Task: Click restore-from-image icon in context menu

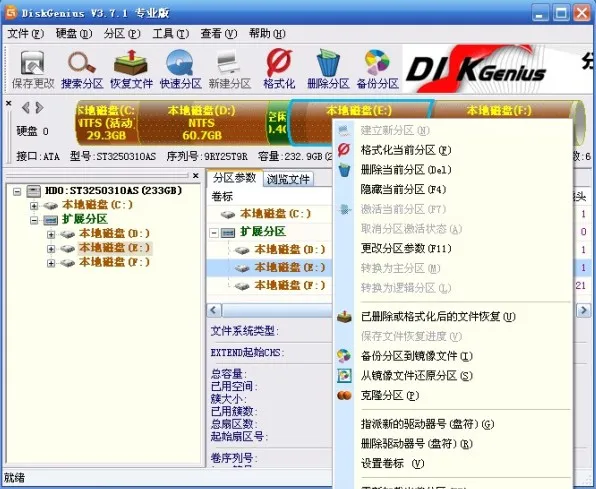Action: coord(344,376)
